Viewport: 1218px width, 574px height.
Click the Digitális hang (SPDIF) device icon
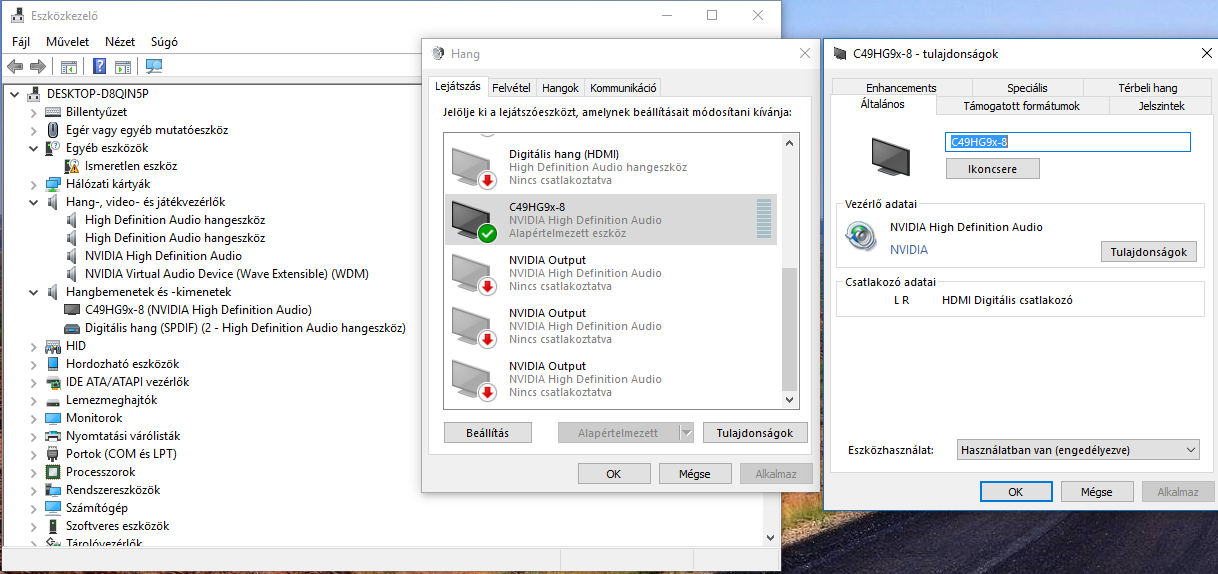tap(73, 328)
